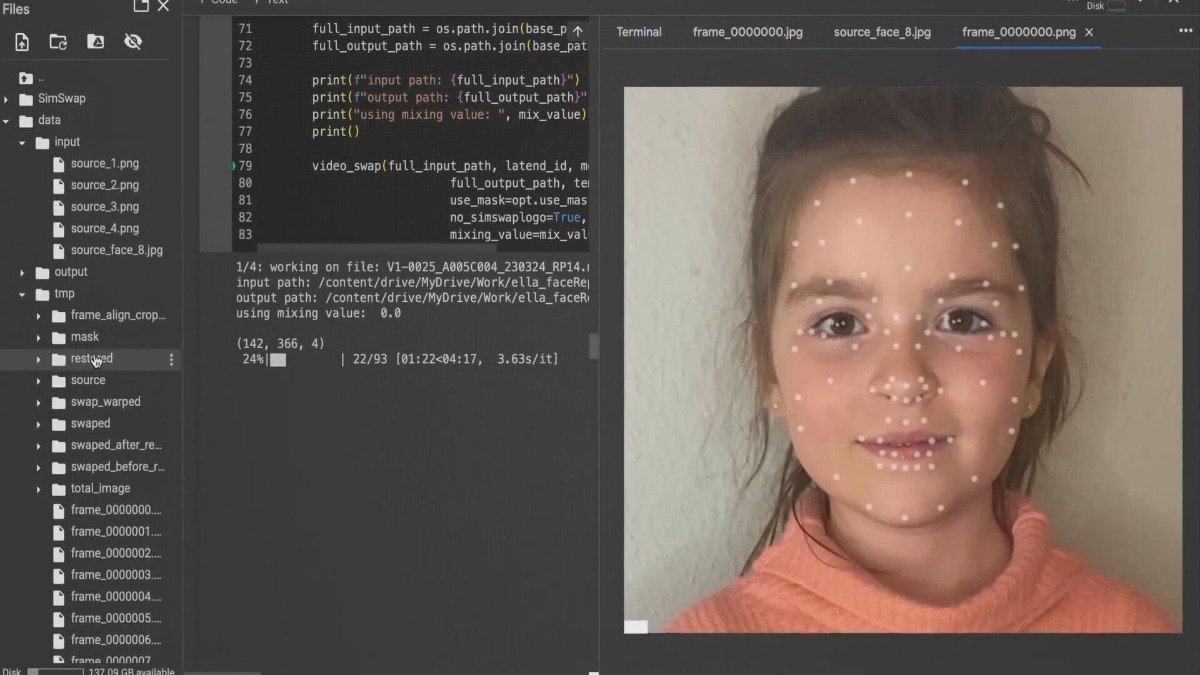The width and height of the screenshot is (1200, 675).
Task: Go up one directory via the '..' folder
Action: [32, 78]
